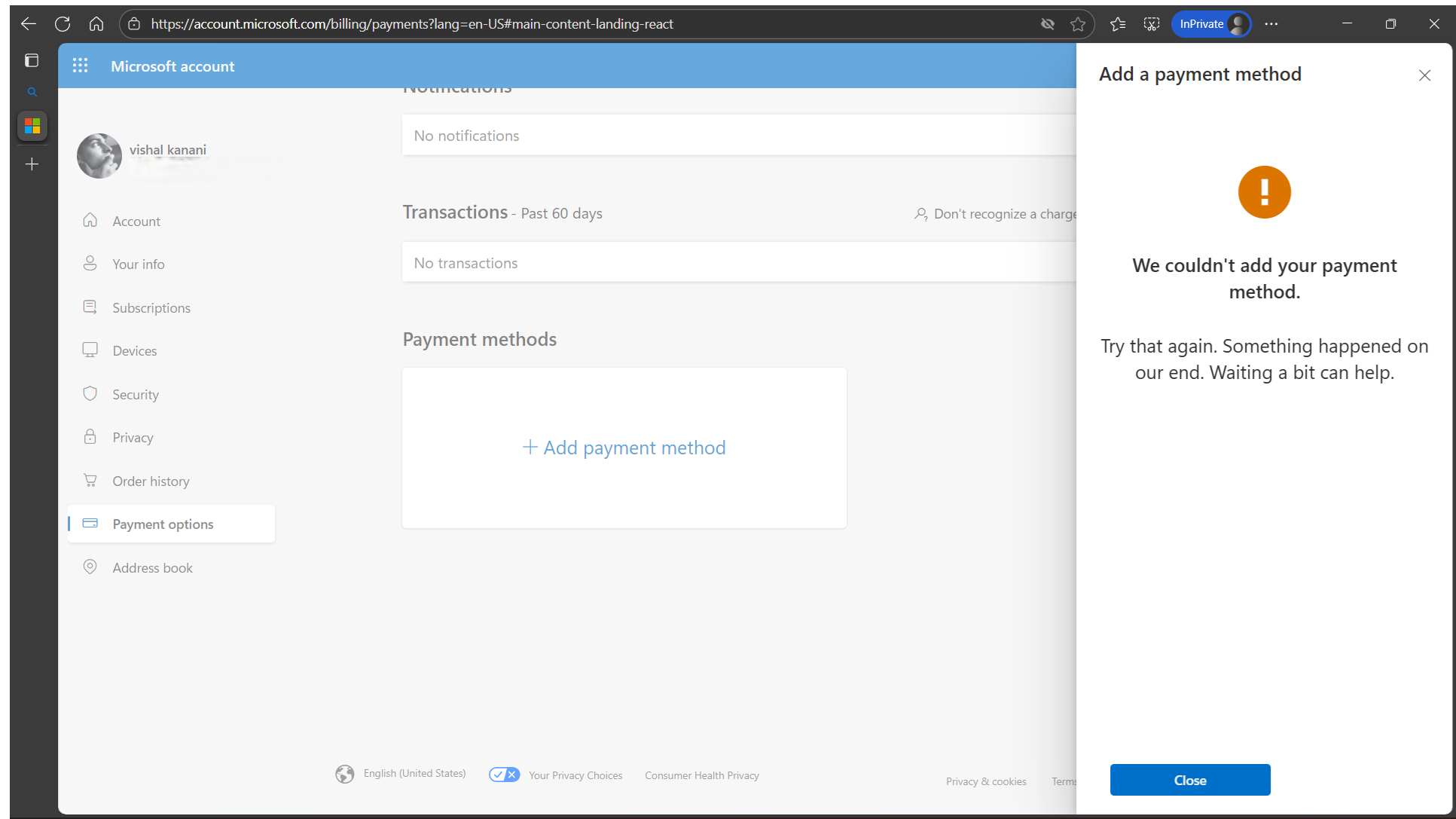Open the vertical tabs panel icon
The height and width of the screenshot is (819, 1456).
(32, 60)
